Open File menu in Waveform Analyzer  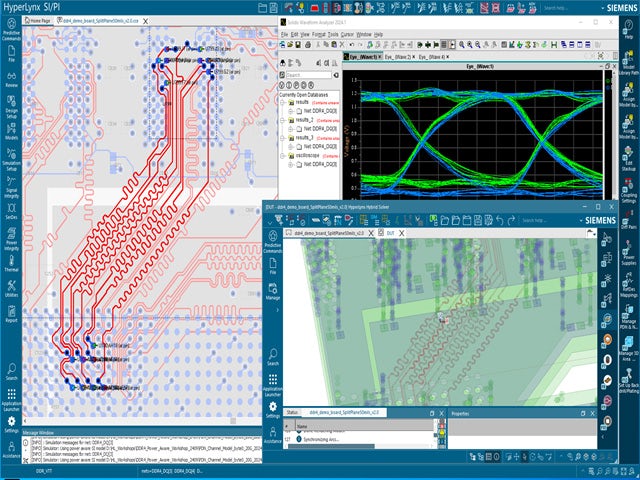[284, 35]
